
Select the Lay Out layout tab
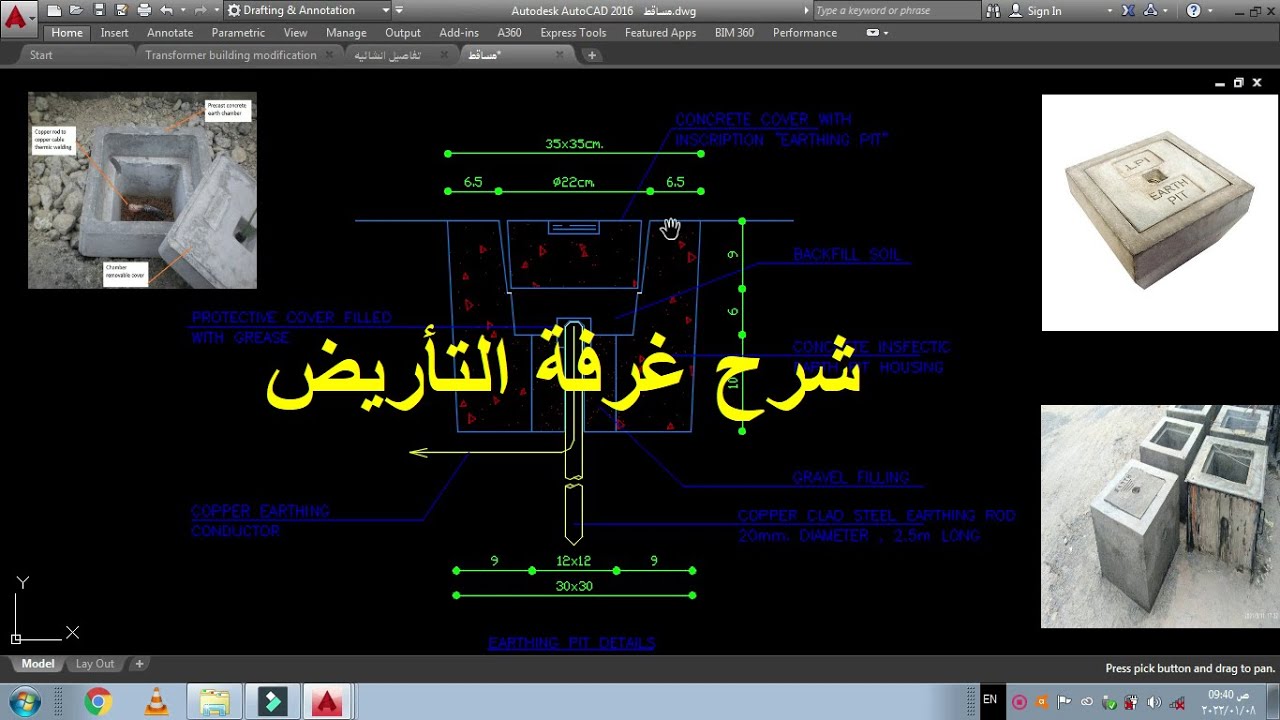coord(95,664)
